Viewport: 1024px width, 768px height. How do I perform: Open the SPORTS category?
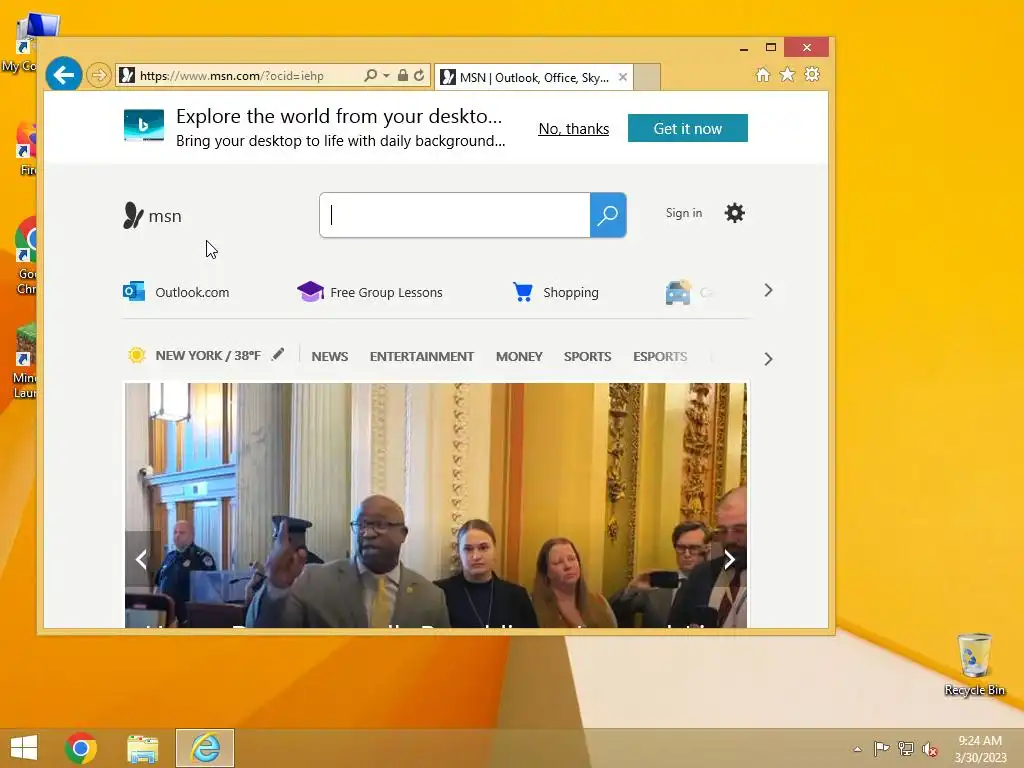[x=588, y=357]
